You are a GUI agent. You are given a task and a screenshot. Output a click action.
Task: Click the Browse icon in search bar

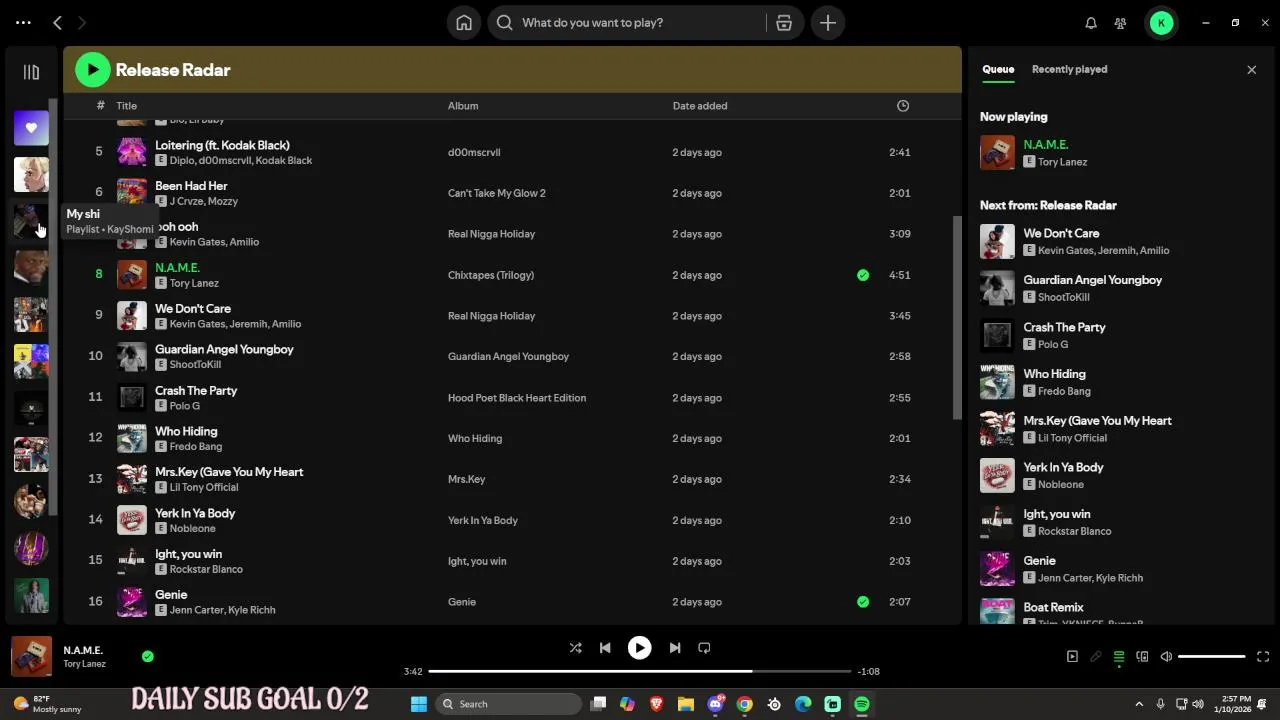click(x=784, y=22)
